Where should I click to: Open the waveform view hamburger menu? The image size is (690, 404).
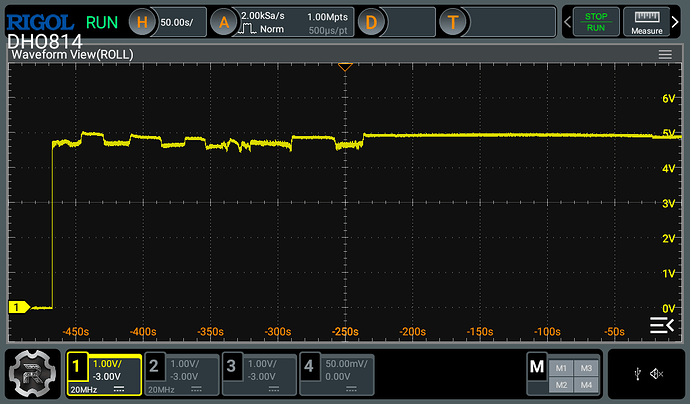[x=665, y=54]
